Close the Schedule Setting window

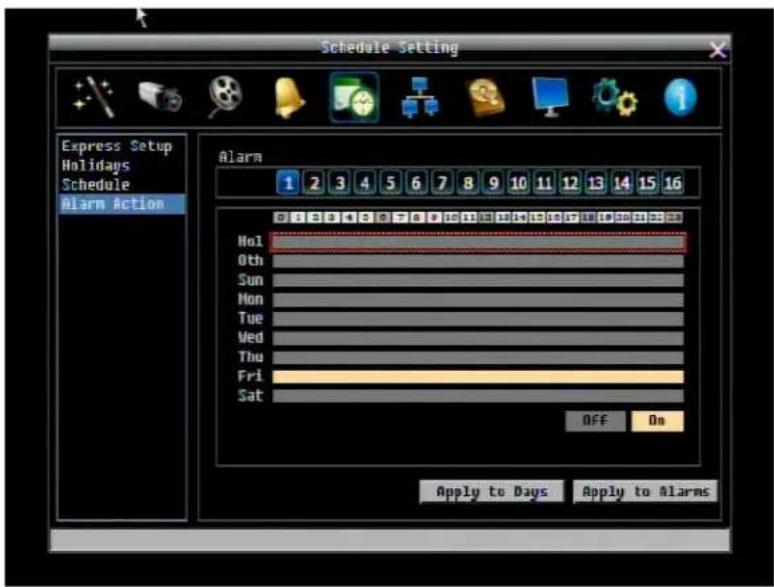[x=717, y=50]
